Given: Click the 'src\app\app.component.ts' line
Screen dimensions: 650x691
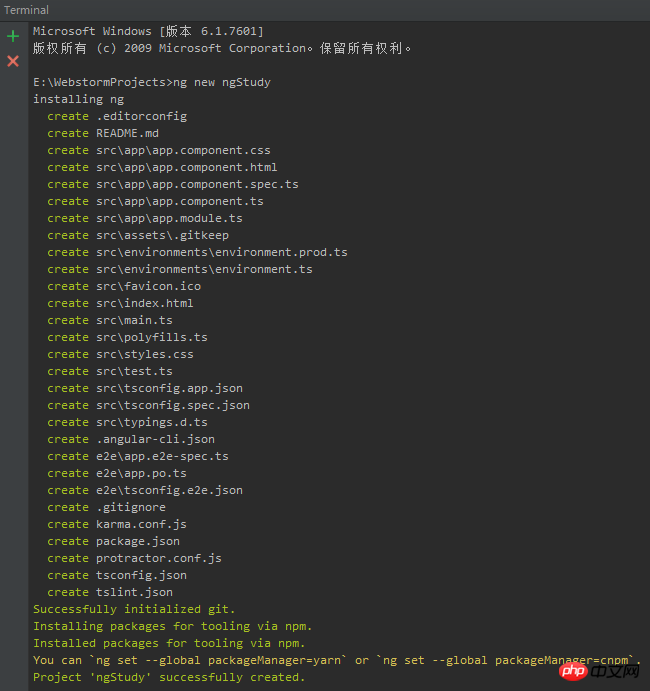Looking at the screenshot, I should coord(155,201).
